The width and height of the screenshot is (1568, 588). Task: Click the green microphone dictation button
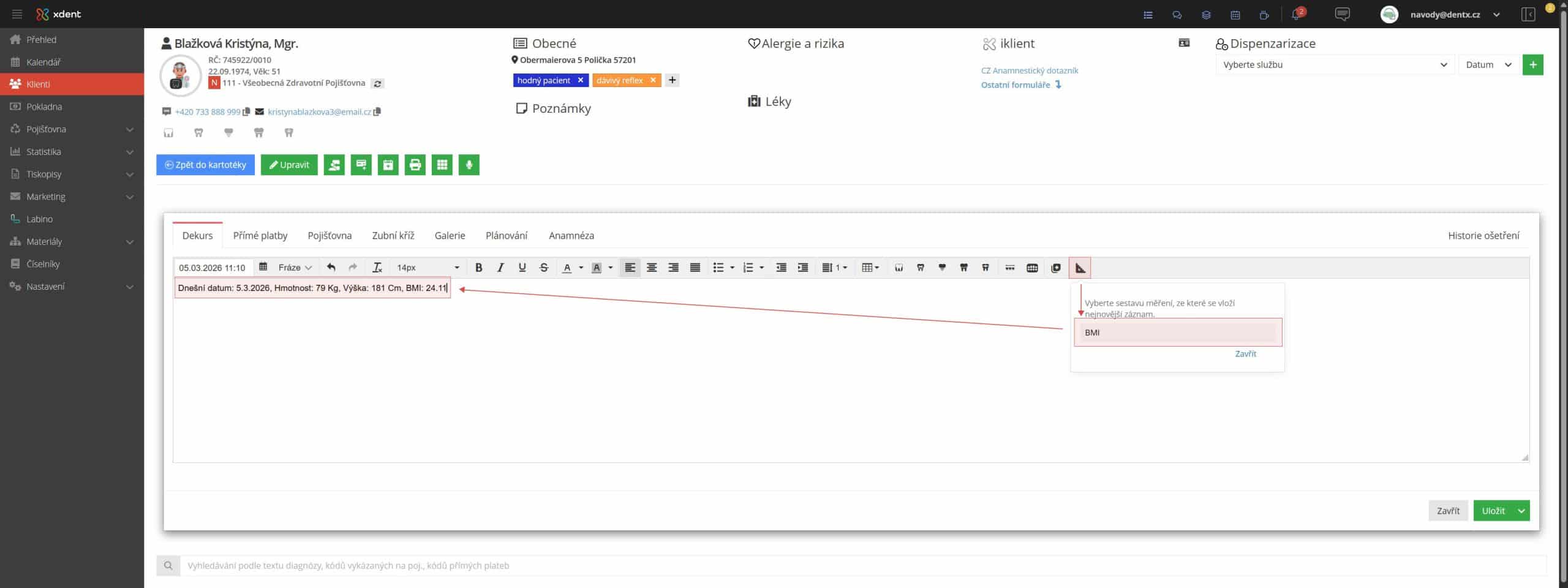click(469, 165)
